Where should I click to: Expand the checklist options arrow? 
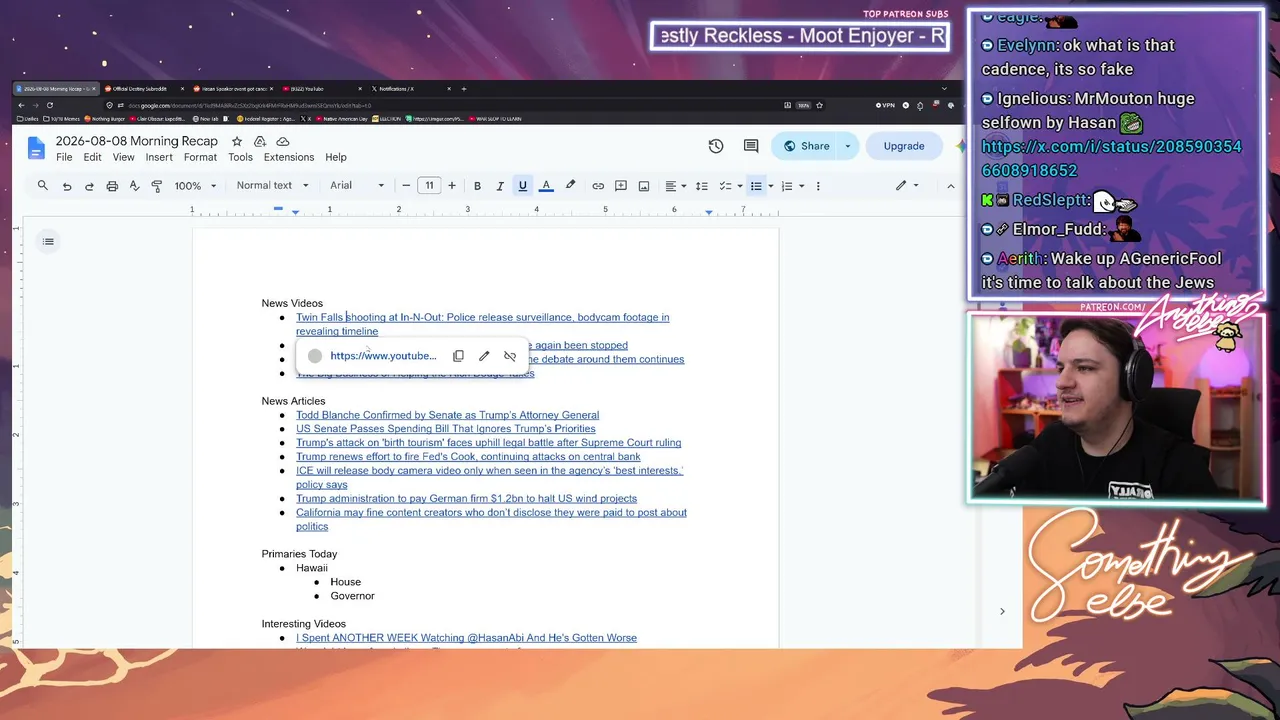[740, 186]
